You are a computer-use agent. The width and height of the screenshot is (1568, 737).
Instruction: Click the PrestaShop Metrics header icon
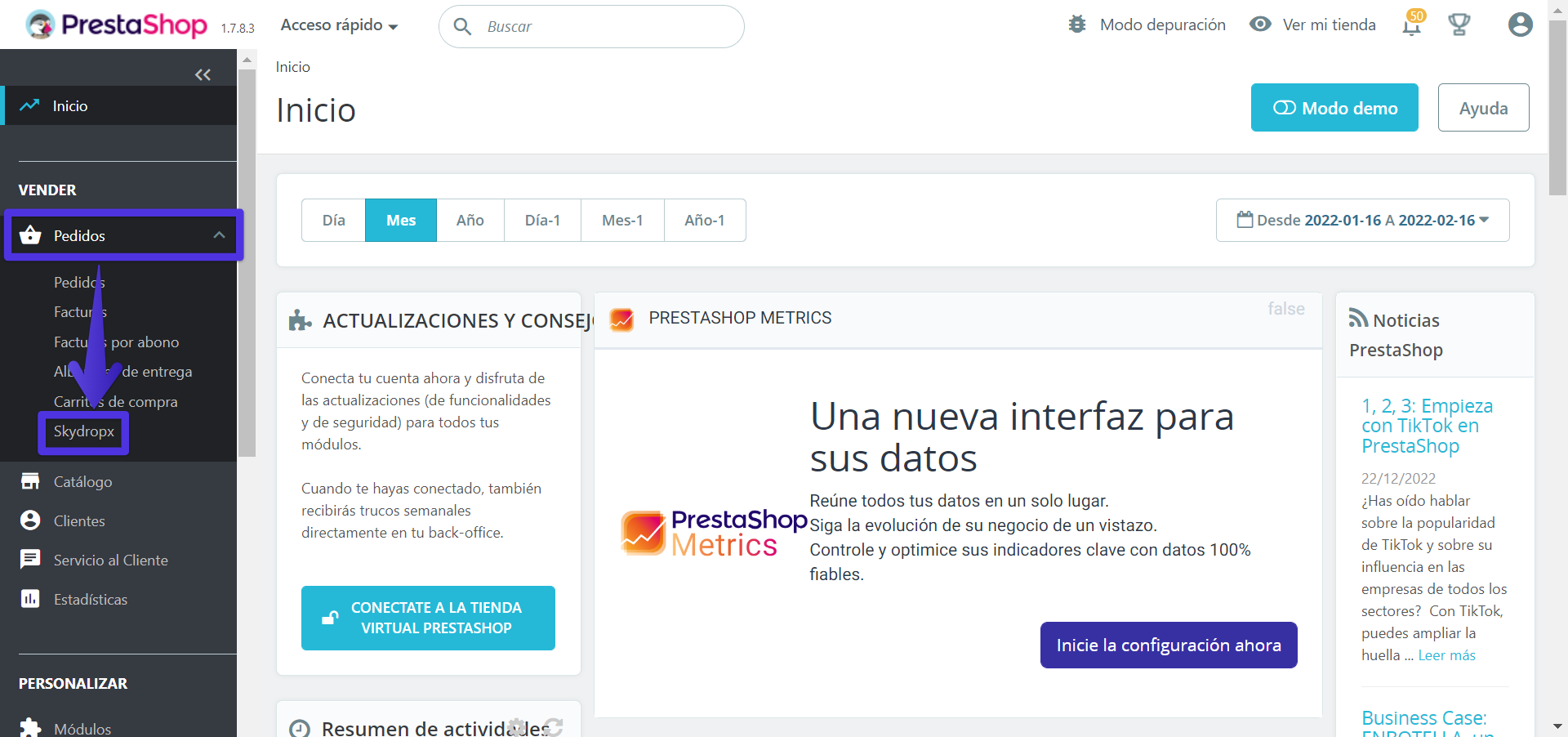[621, 319]
